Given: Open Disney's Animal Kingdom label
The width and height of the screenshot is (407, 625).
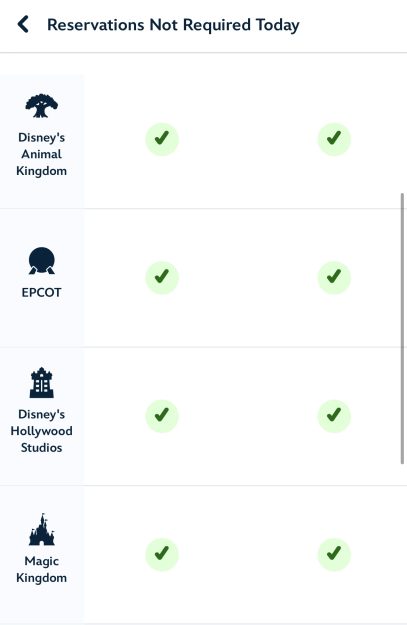Looking at the screenshot, I should click(41, 154).
